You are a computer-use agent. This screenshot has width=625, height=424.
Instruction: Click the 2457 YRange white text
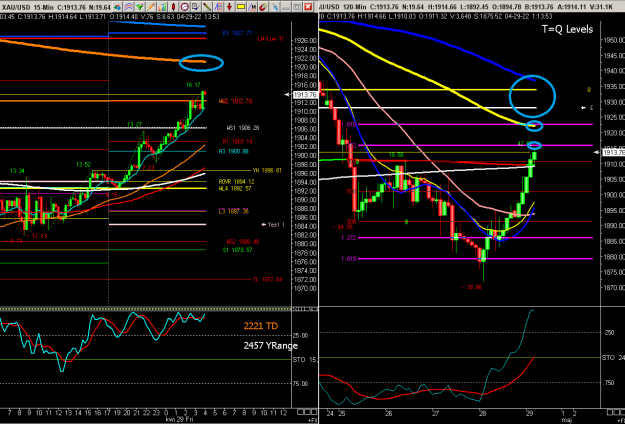click(271, 345)
